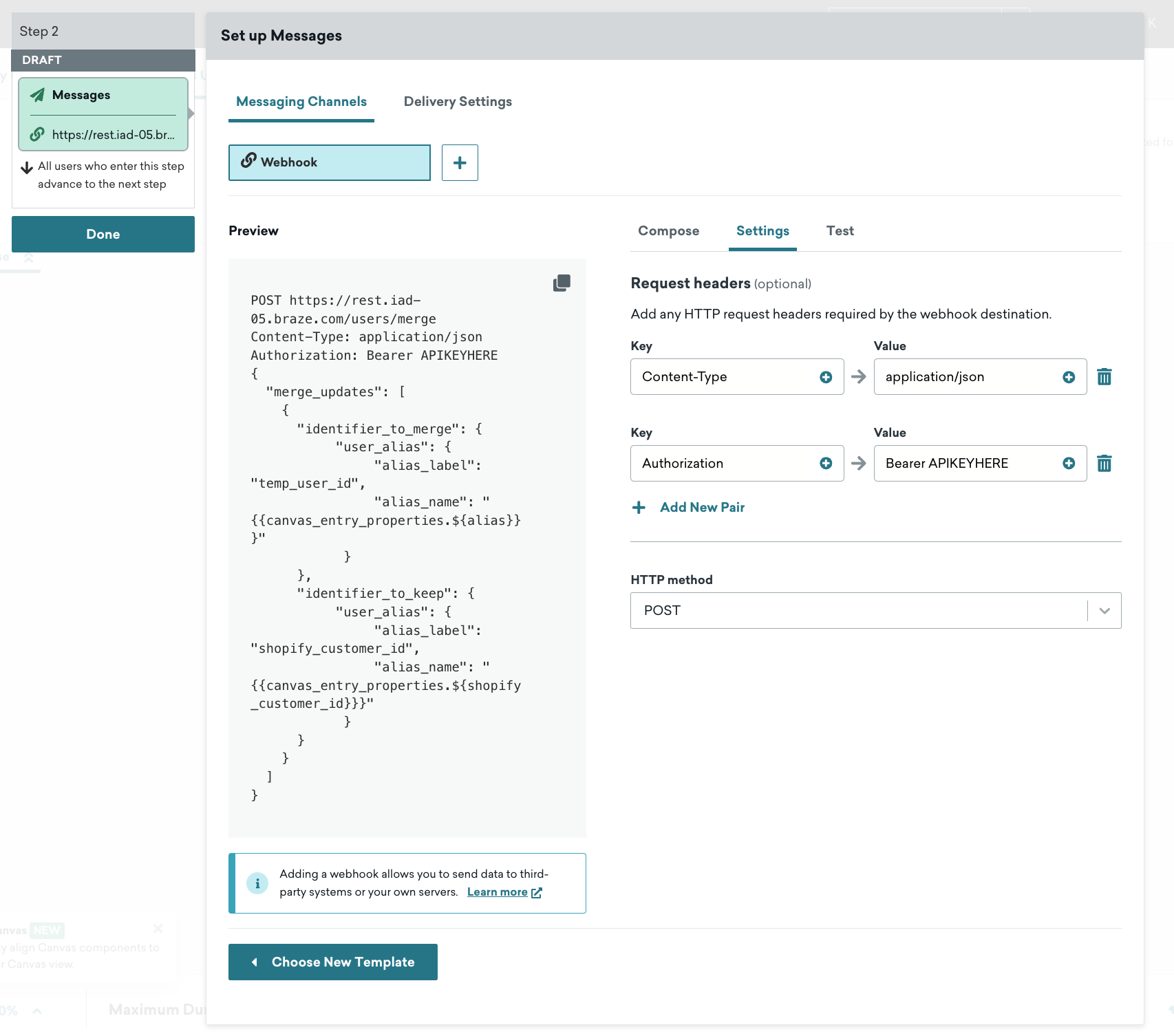Click the application/json value input field
This screenshot has width=1174, height=1036.
980,377
